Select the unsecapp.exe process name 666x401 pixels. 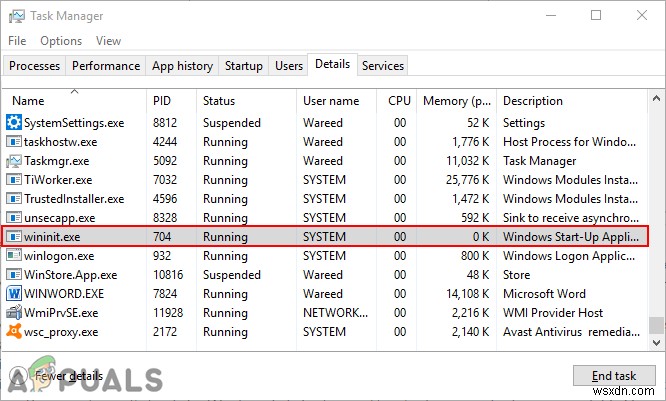(x=59, y=218)
